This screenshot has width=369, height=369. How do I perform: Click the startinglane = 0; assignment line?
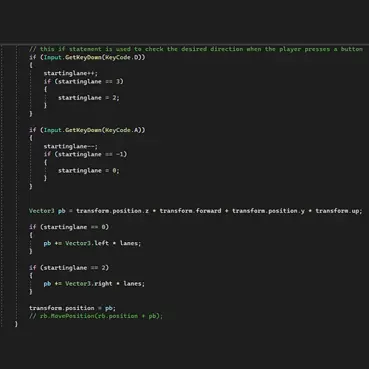[89, 171]
